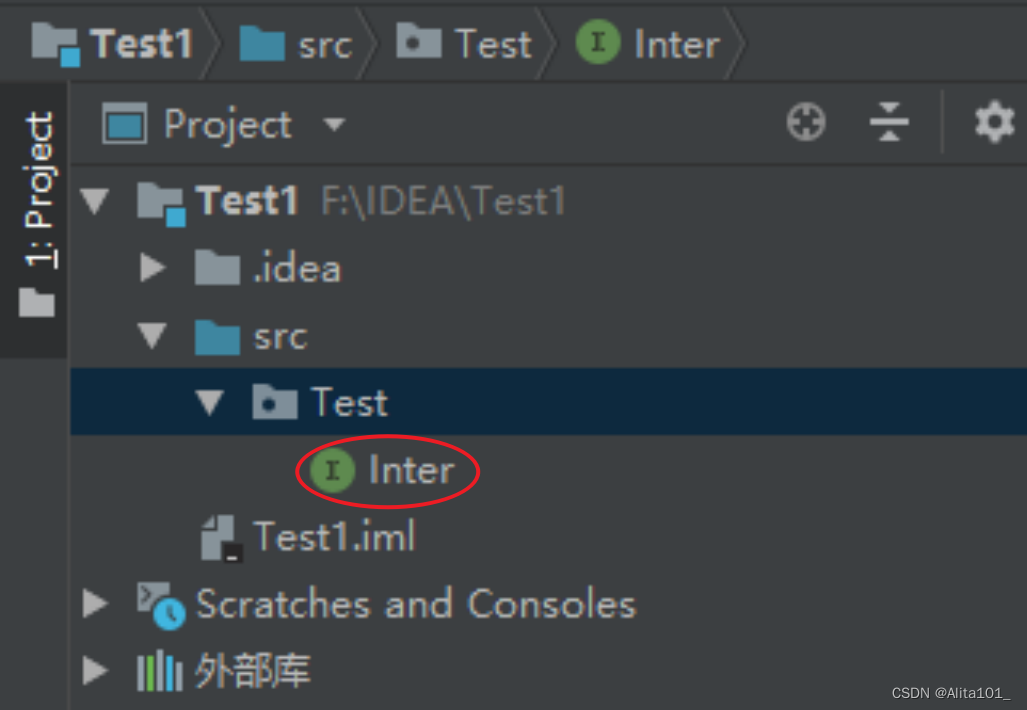The height and width of the screenshot is (710, 1027).
Task: Open the Project panel settings gear
Action: click(x=994, y=122)
